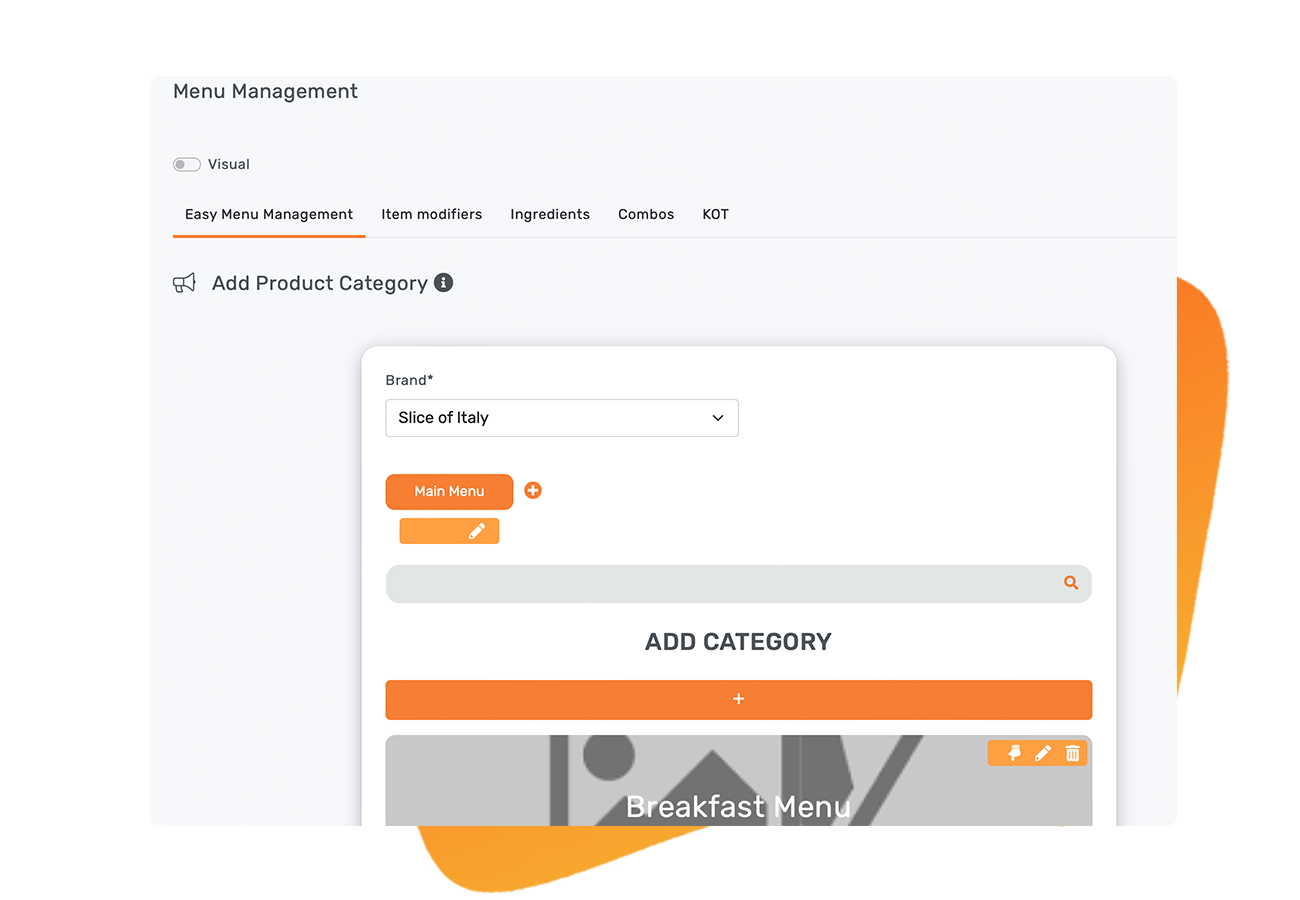The image size is (1300, 900).
Task: Click the megaphone icon beside Add Product Category
Action: pyautogui.click(x=184, y=284)
